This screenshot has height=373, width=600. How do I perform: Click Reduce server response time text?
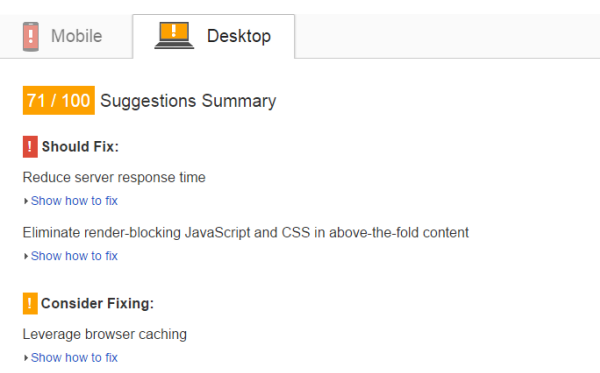tap(114, 178)
